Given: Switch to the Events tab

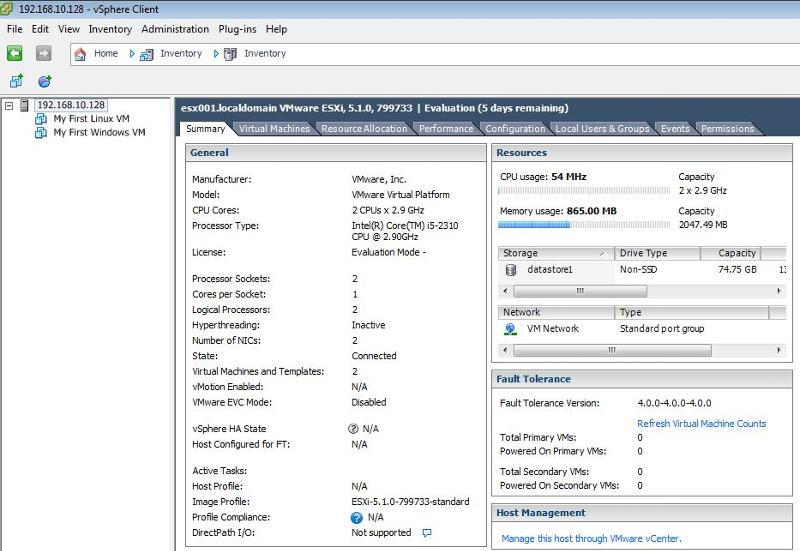Looking at the screenshot, I should [x=676, y=129].
